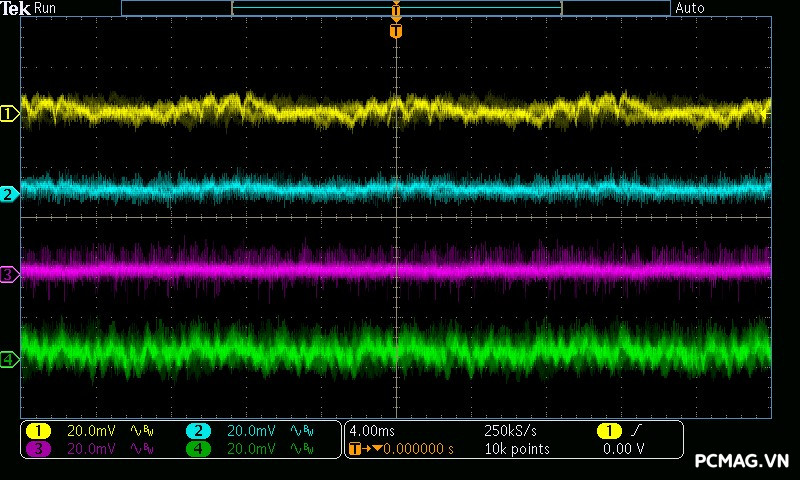Select channel 1 ground marker on left edge
Screen dimensions: 800x480
tap(9, 113)
